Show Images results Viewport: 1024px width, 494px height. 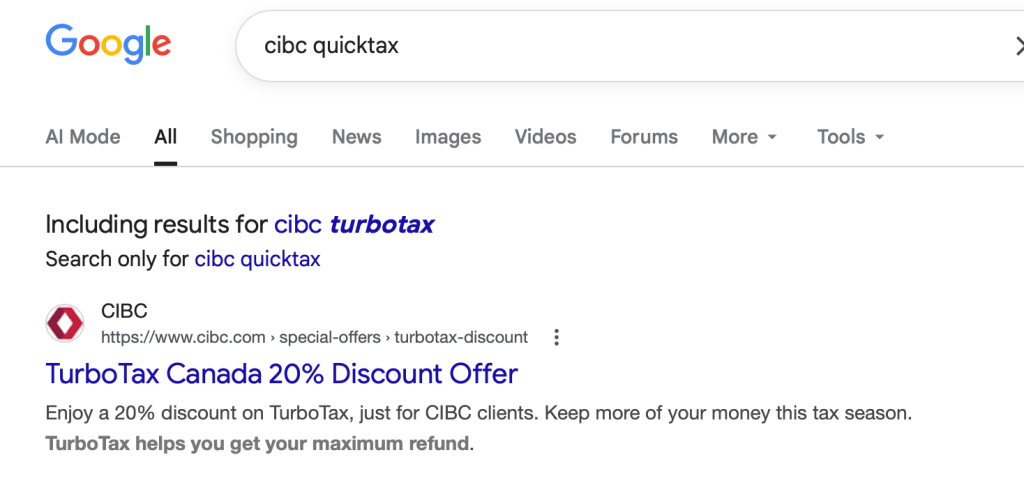(x=448, y=137)
